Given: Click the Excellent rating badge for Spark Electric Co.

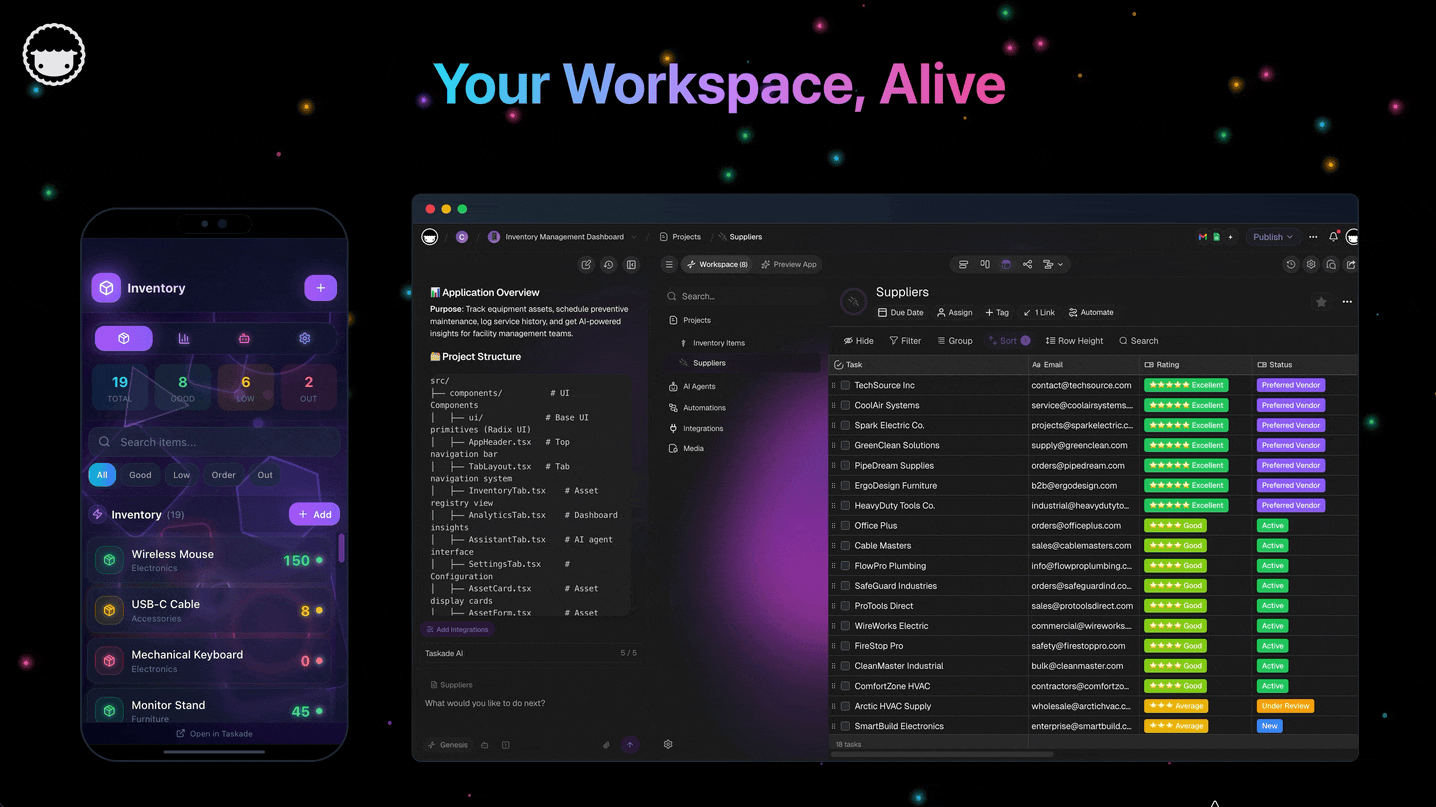Looking at the screenshot, I should [x=1185, y=425].
